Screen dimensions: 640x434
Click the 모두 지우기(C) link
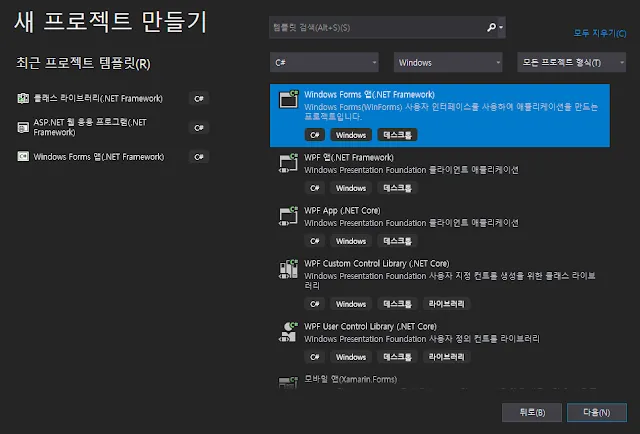click(600, 33)
